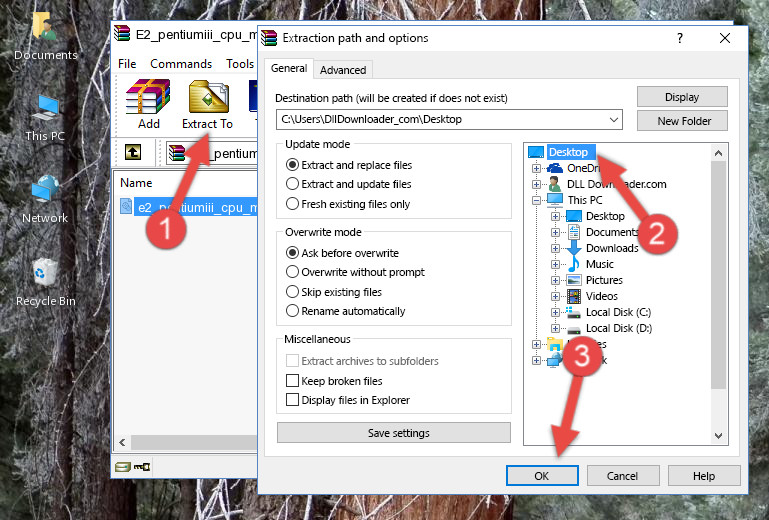Click the New Folder button
This screenshot has height=520, width=769.
[x=682, y=121]
